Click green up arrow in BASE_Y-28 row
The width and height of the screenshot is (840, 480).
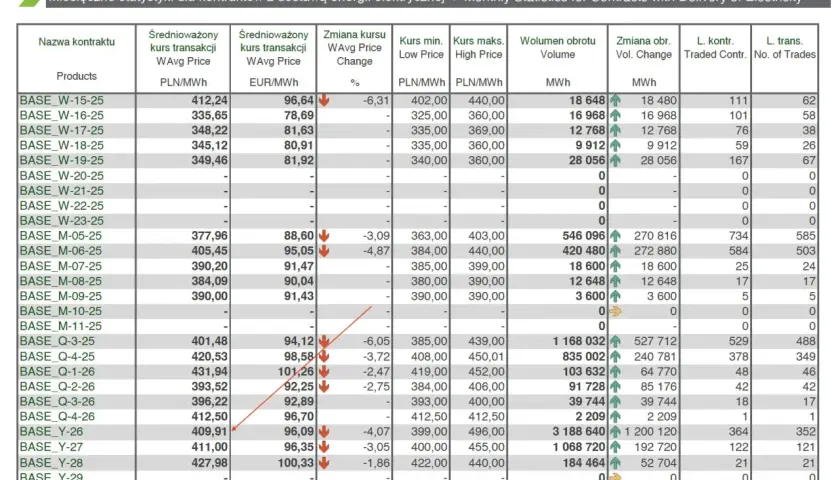[615, 462]
